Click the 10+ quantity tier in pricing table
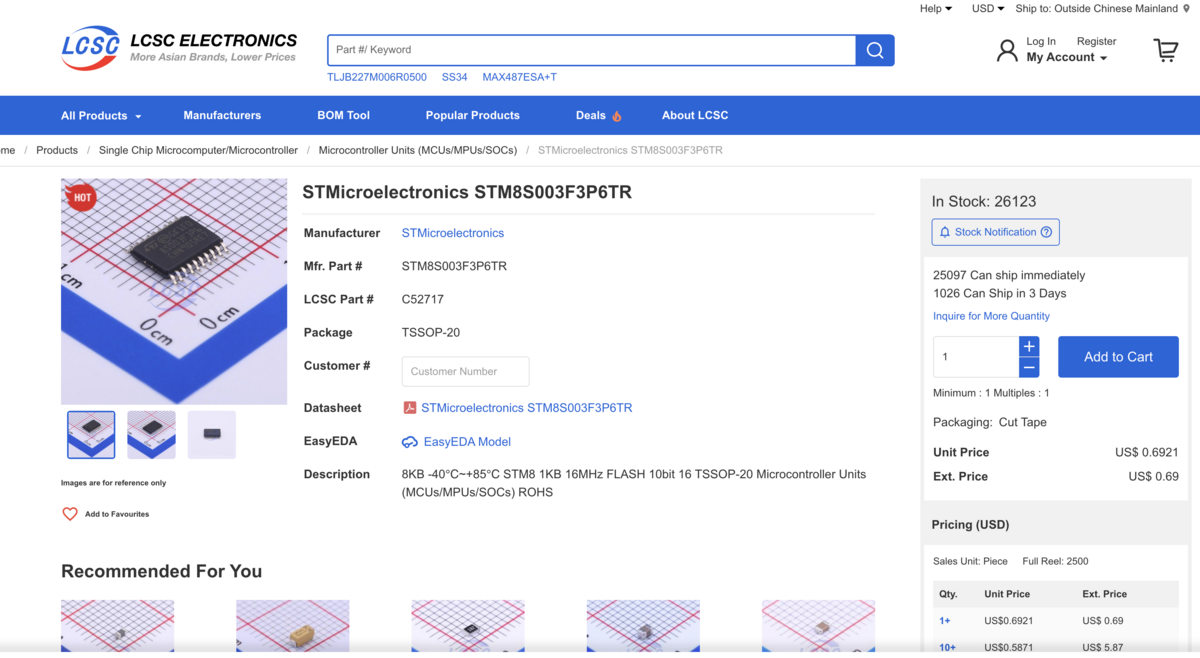Screen dimensions: 1200x658 947,647
